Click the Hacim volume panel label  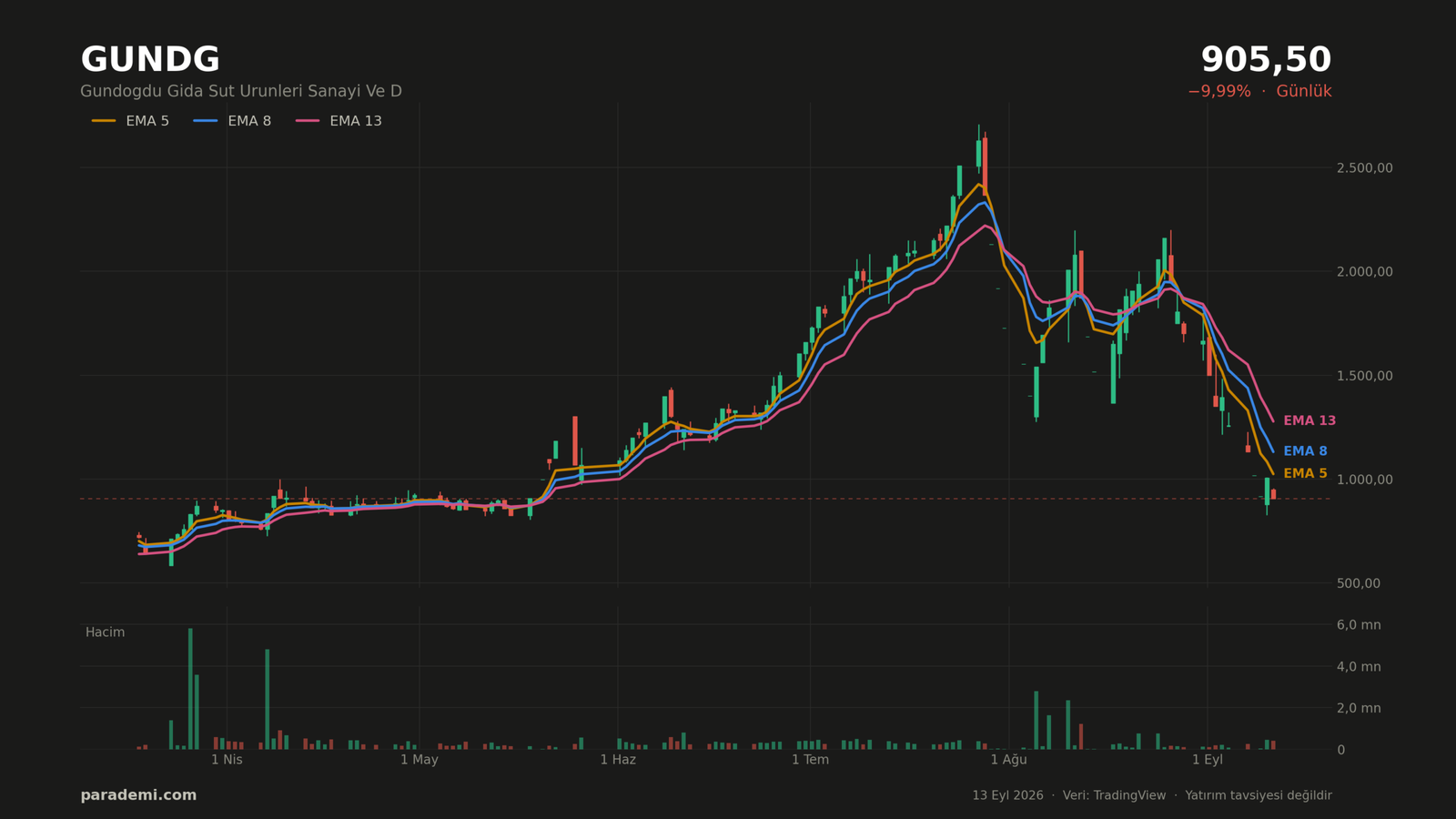(105, 632)
